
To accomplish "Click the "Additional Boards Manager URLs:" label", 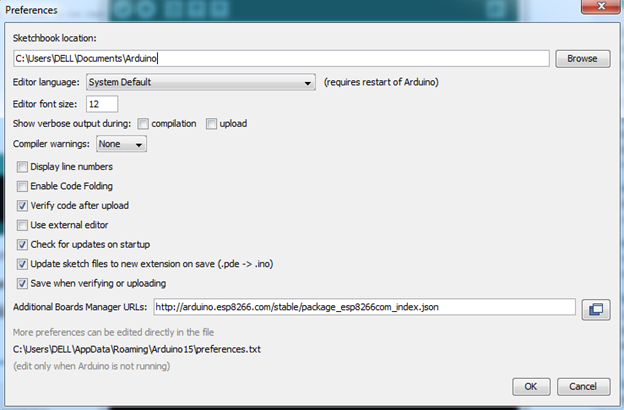I will click(x=80, y=307).
